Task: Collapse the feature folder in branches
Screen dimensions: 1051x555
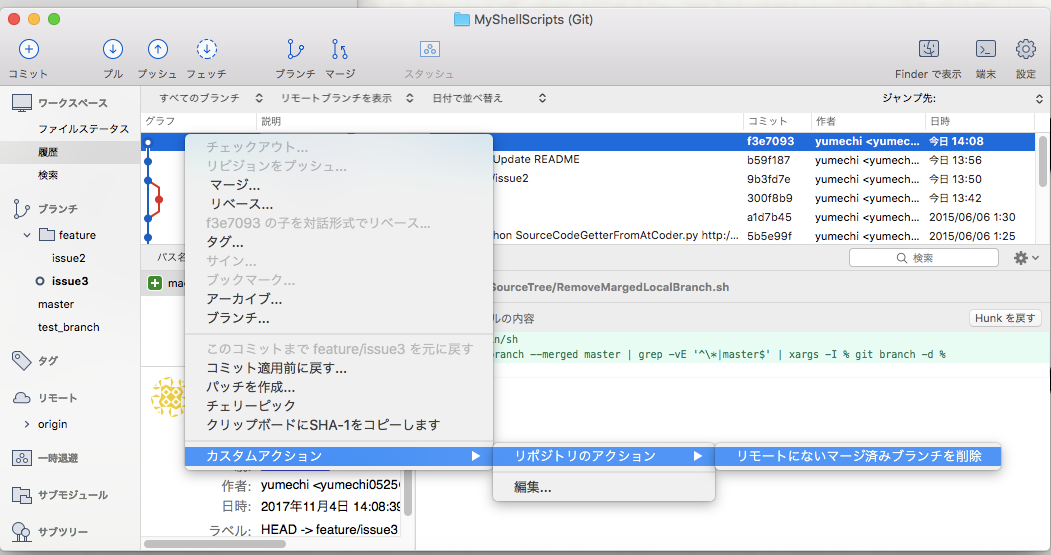Action: pyautogui.click(x=27, y=235)
